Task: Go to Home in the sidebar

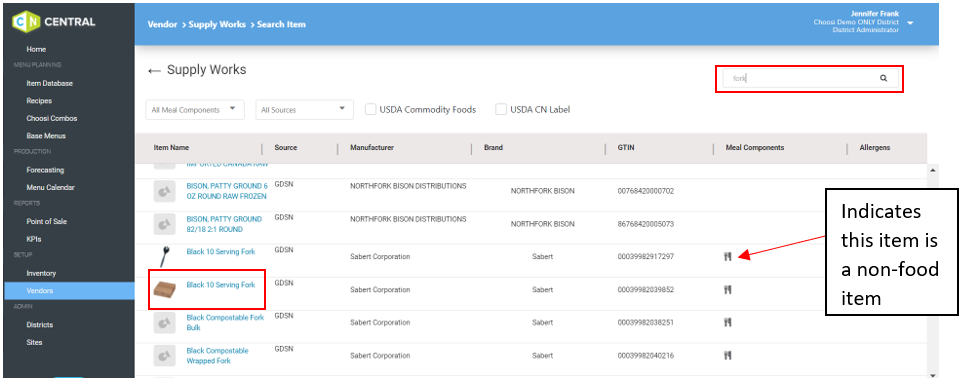Action: (36, 49)
